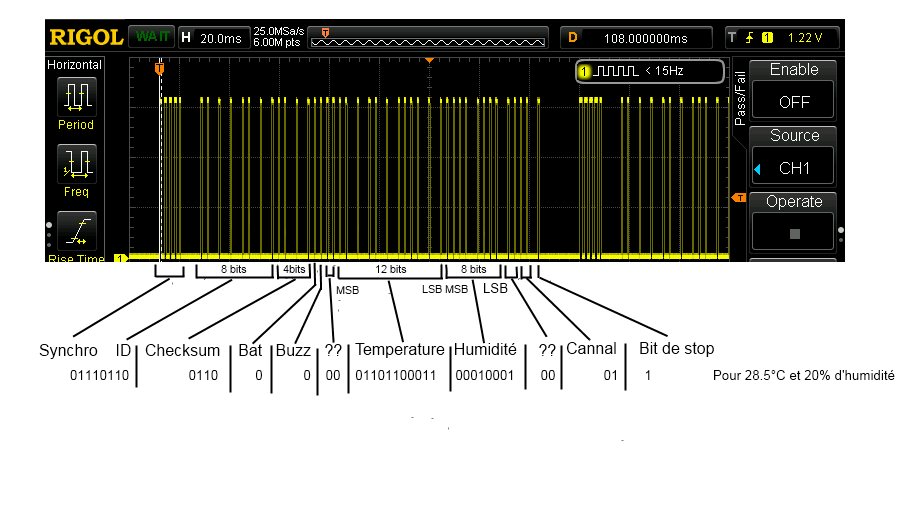Click the H 20.0ms timebase readout
Viewport: 921px width, 508px height.
(213, 38)
